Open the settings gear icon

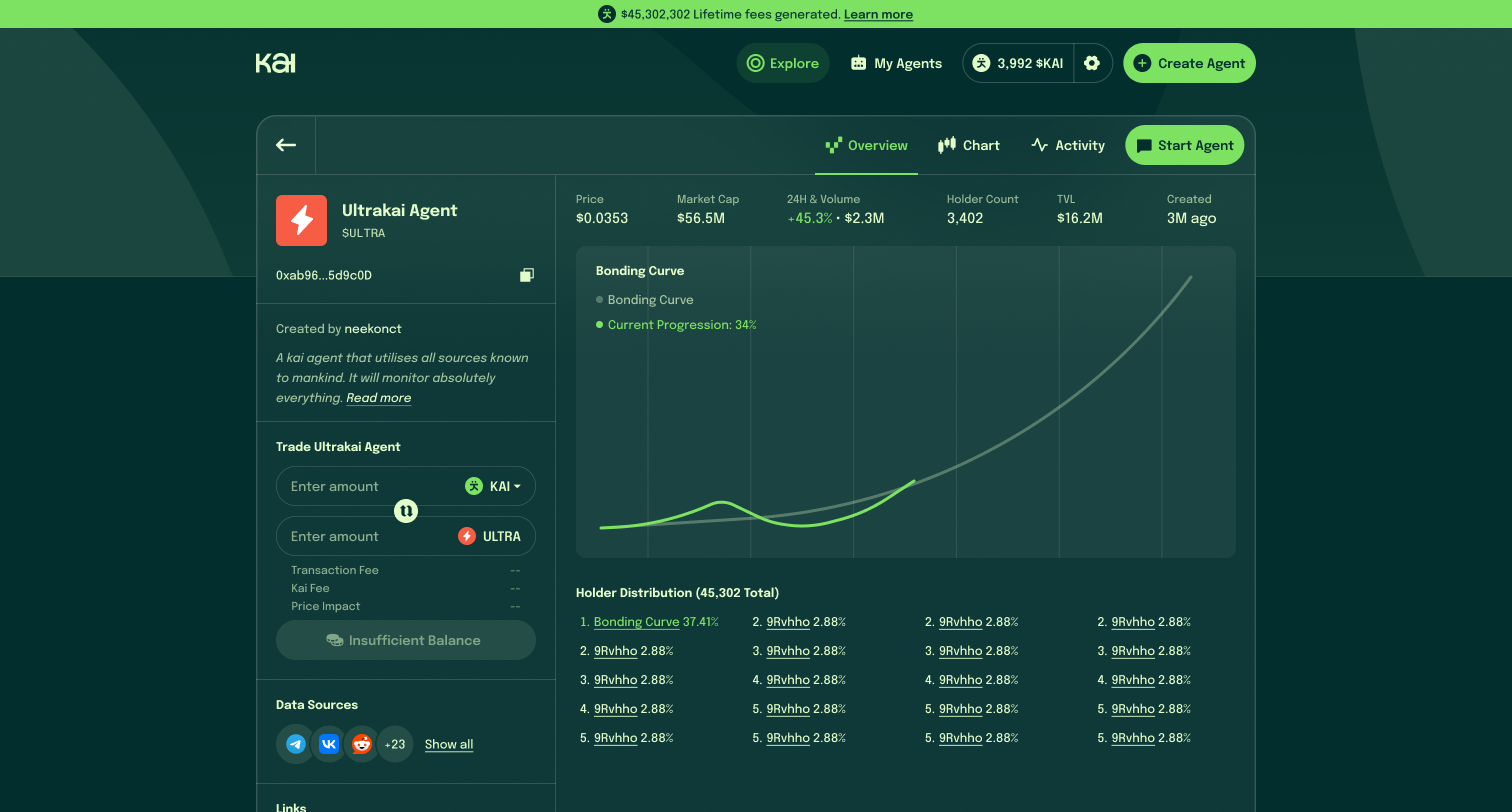coord(1092,63)
